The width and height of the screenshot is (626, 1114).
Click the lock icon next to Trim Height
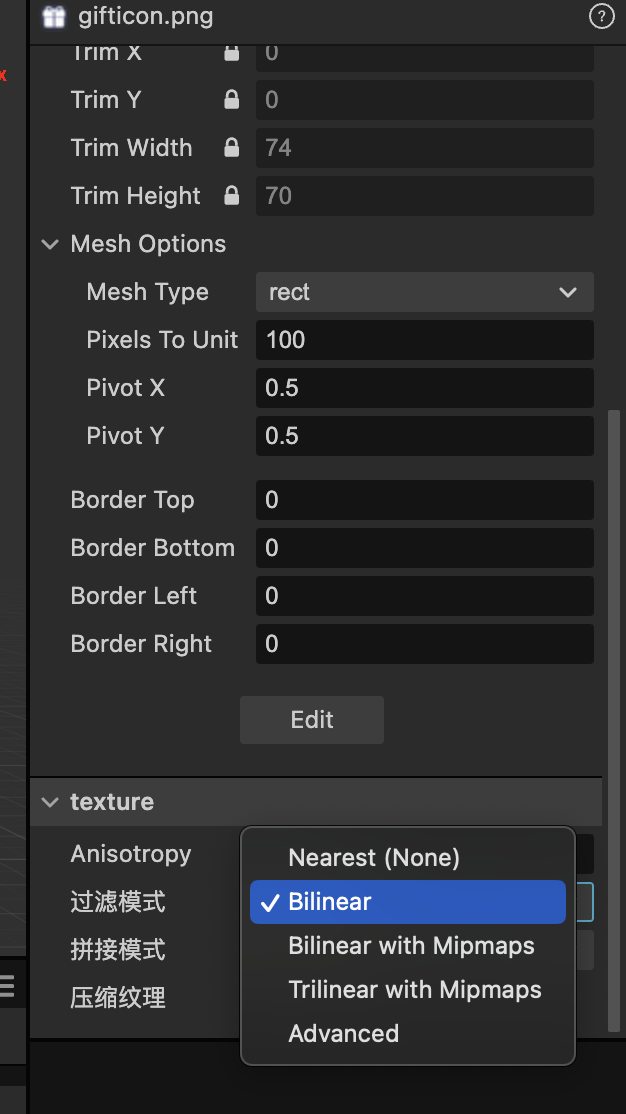232,196
